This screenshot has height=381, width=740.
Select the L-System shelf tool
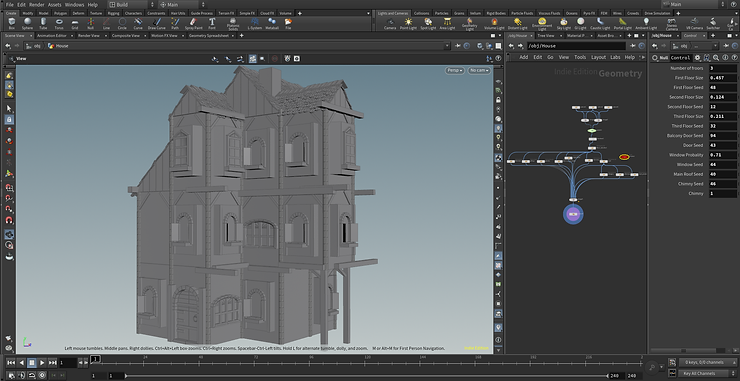pos(255,24)
